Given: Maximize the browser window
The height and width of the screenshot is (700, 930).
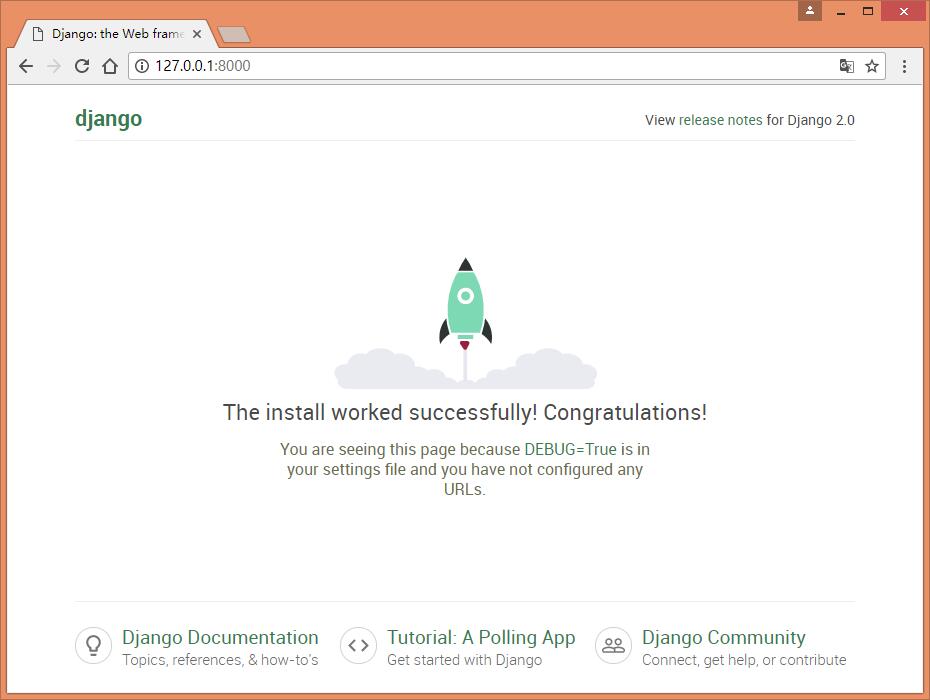Looking at the screenshot, I should (x=868, y=11).
